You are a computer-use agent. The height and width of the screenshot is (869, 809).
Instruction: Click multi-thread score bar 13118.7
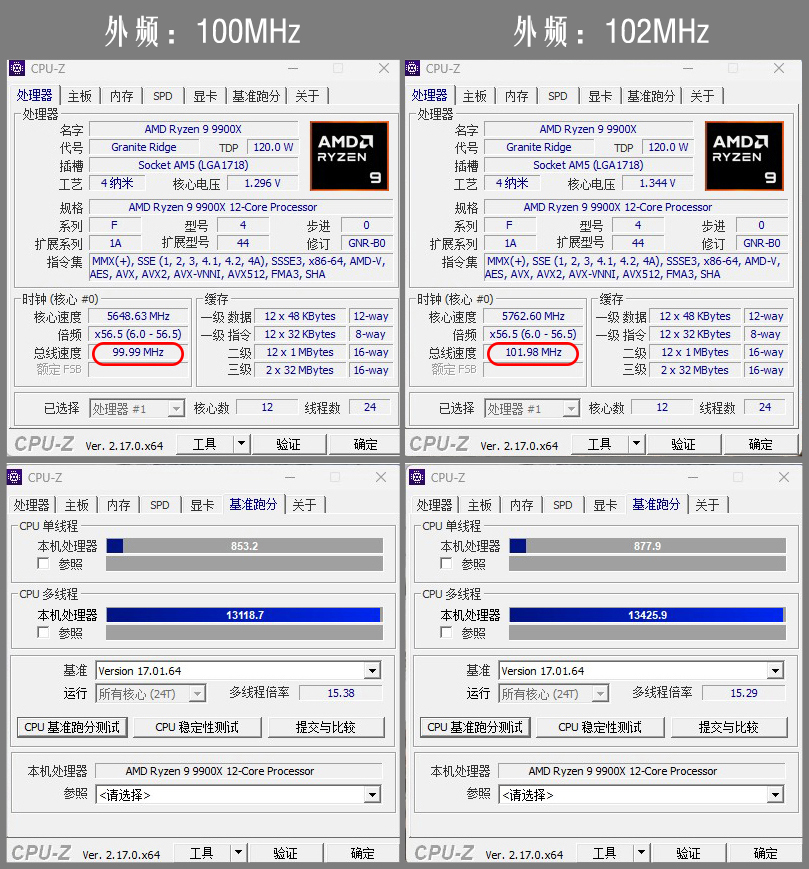(244, 615)
